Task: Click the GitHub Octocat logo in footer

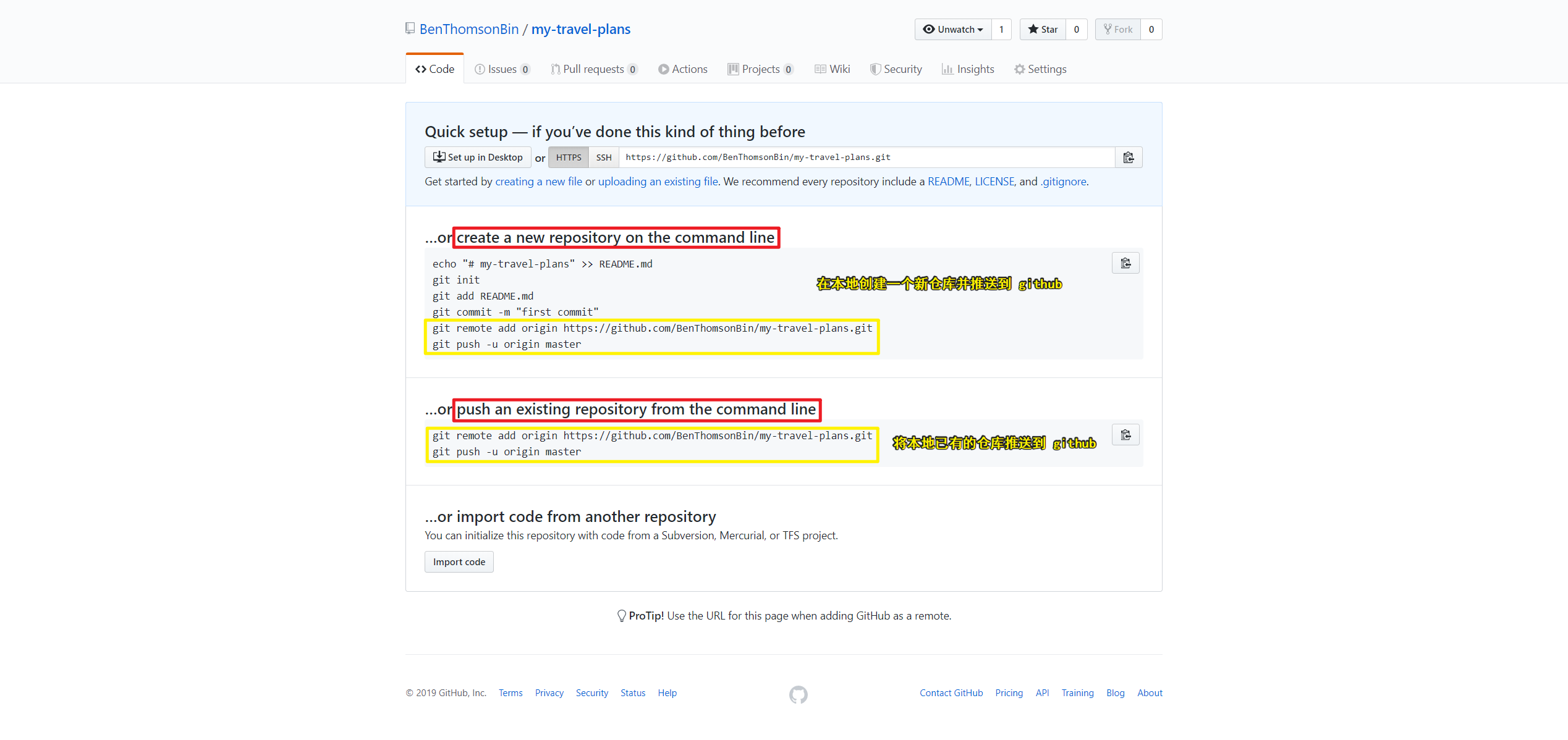Action: tap(798, 694)
